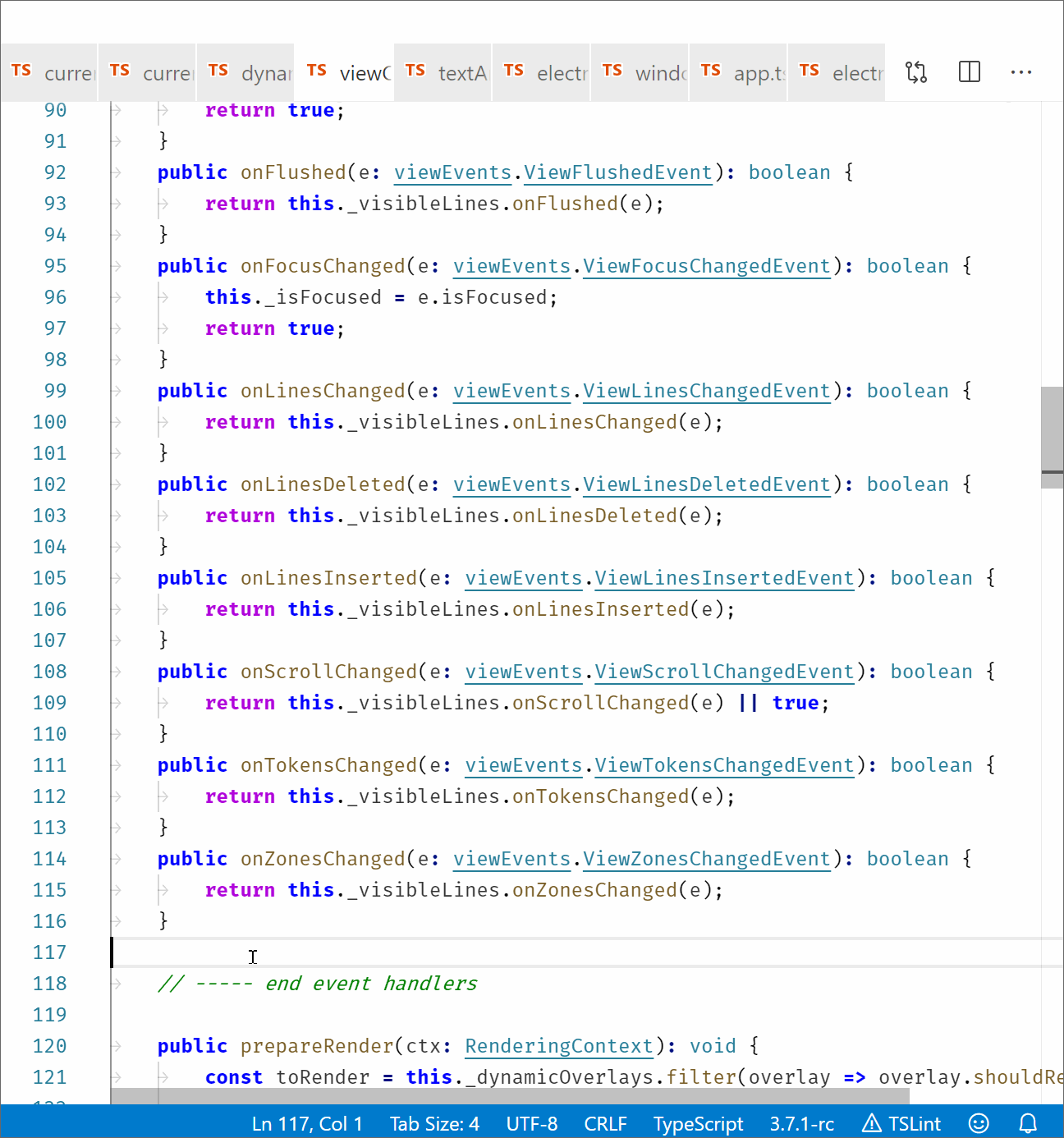Open the git compare changes icon
Image resolution: width=1064 pixels, height=1138 pixels.
coord(915,72)
